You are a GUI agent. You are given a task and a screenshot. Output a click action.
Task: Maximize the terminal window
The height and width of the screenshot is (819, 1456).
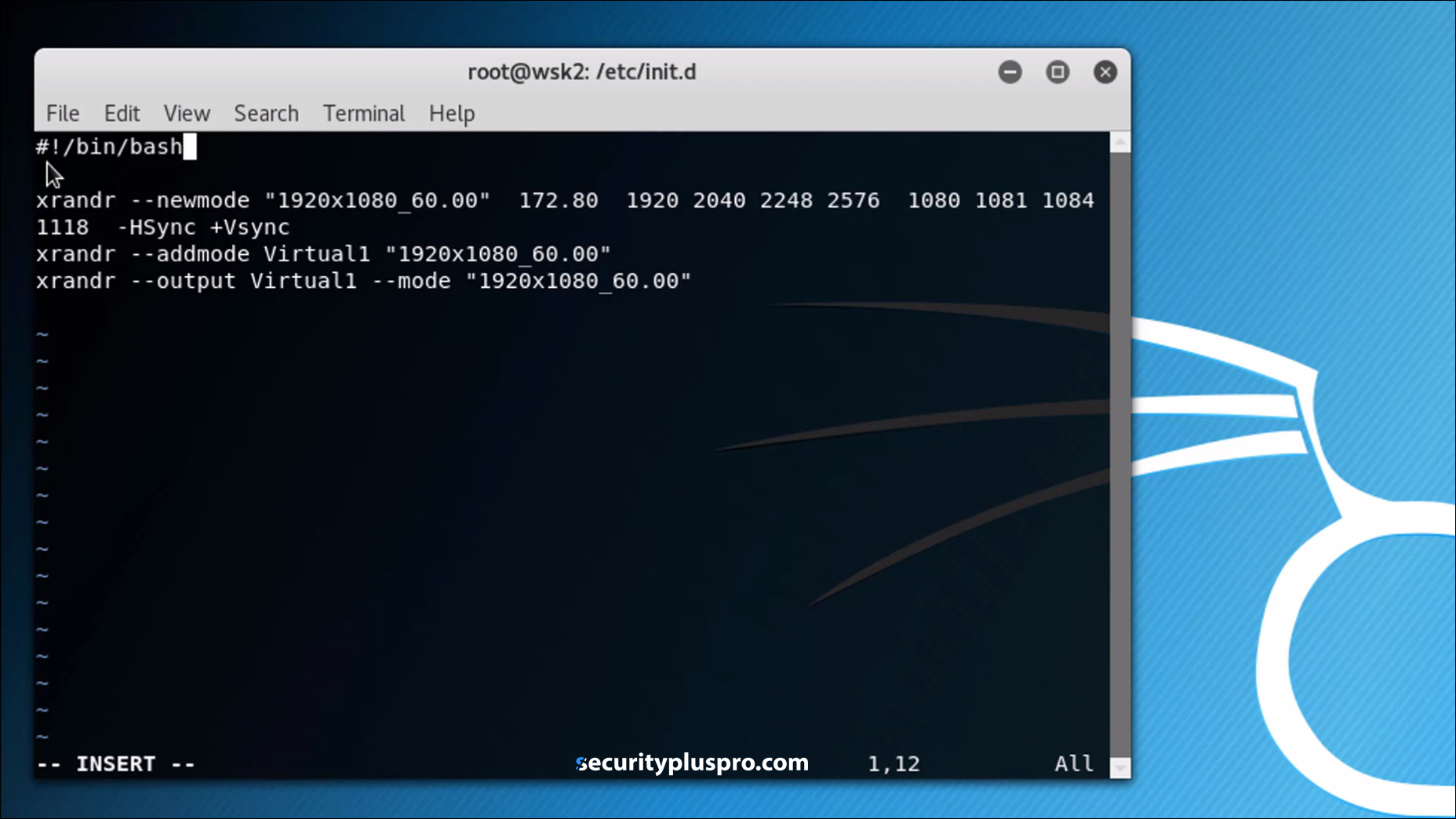pos(1057,72)
